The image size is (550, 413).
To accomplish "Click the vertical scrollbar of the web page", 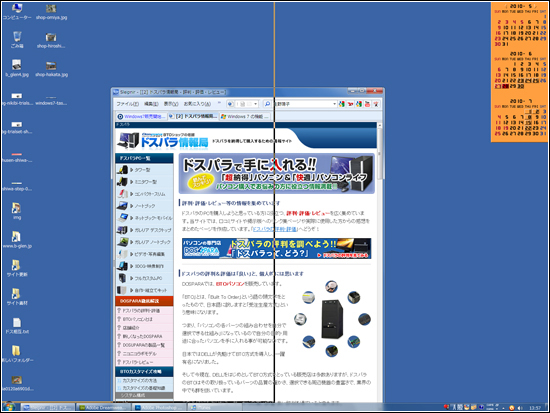I will pyautogui.click(x=380, y=261).
